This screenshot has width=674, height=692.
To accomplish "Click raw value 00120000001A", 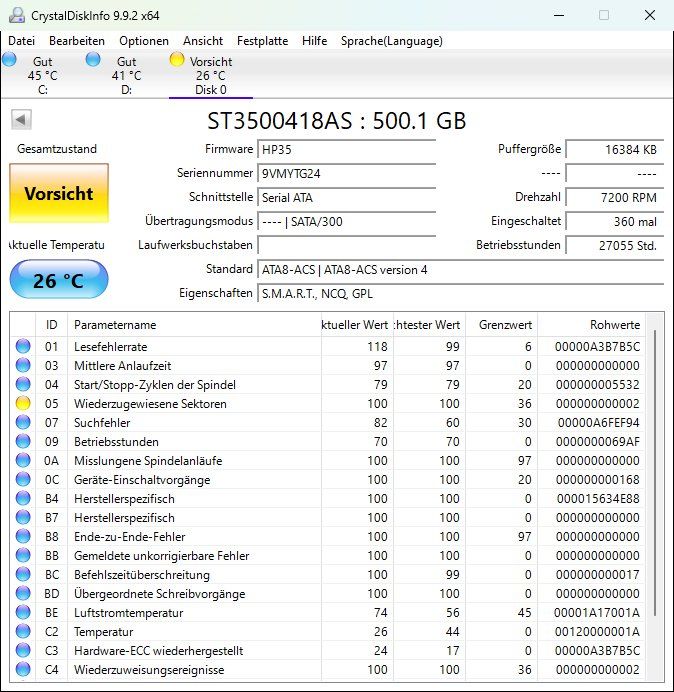I will click(597, 632).
